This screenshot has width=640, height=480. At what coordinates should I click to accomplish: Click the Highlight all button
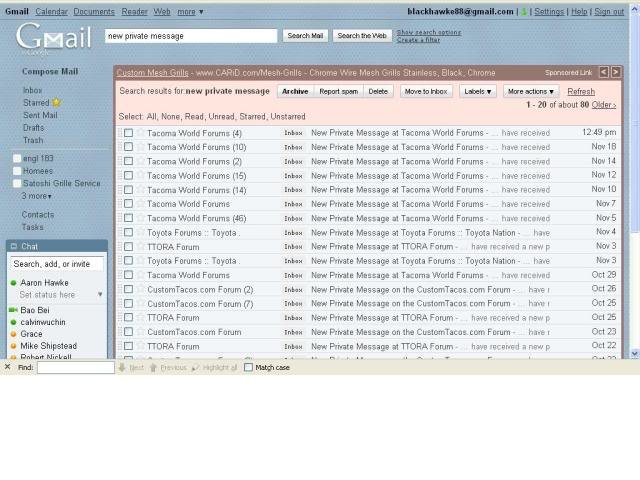214,367
